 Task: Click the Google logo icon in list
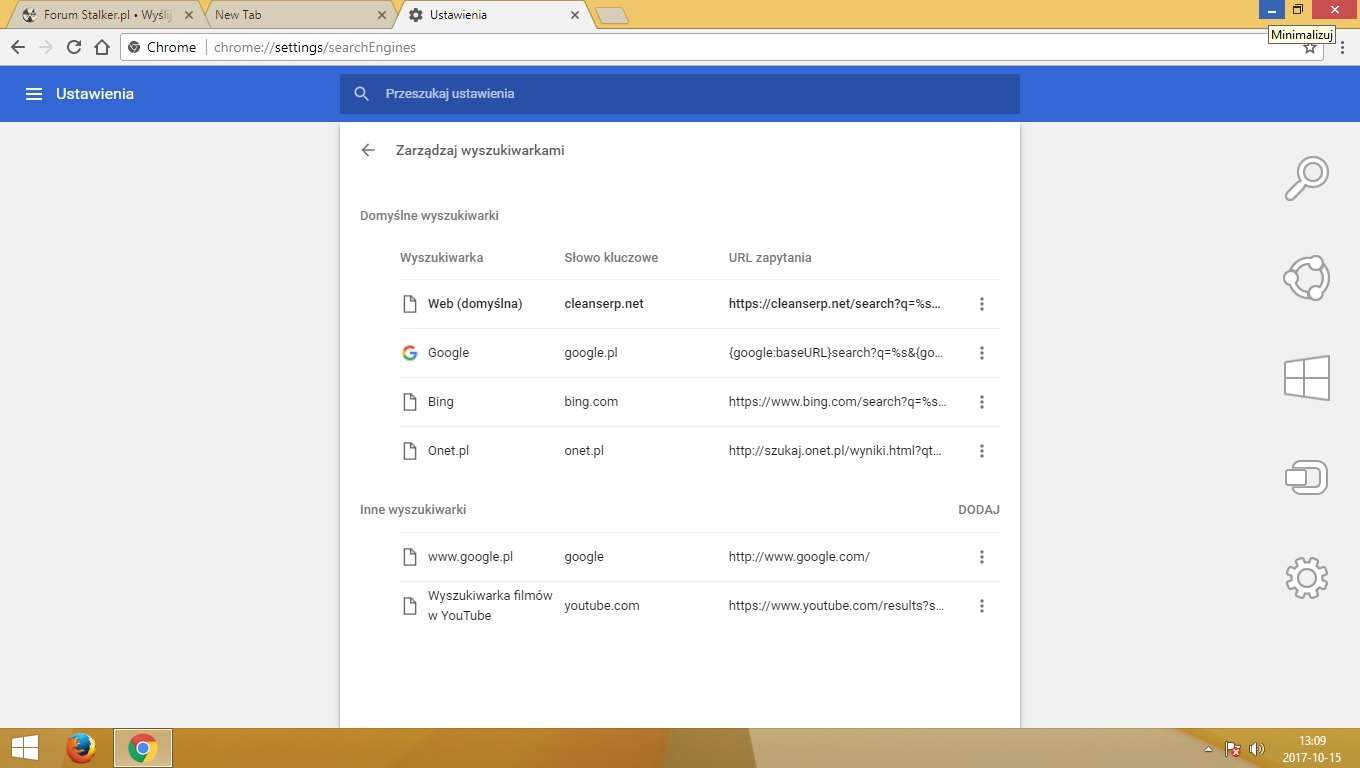coord(409,353)
